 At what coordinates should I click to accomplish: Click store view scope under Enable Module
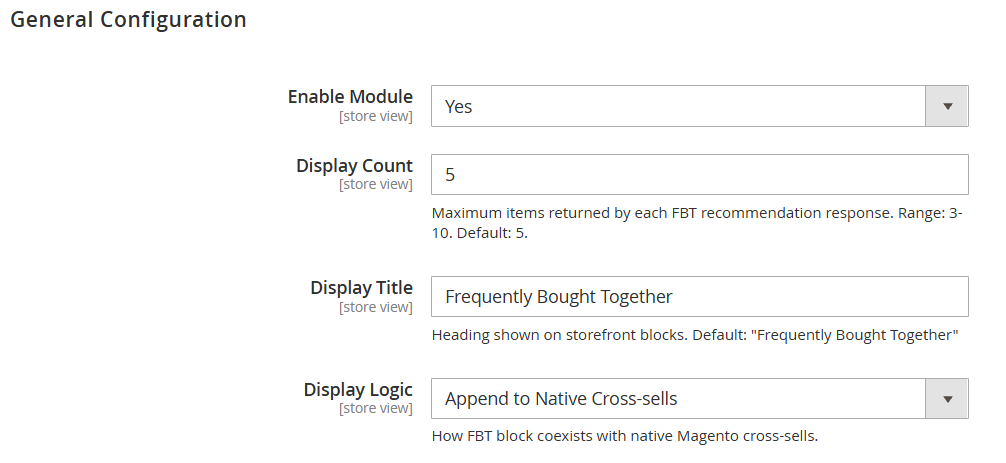pos(376,116)
